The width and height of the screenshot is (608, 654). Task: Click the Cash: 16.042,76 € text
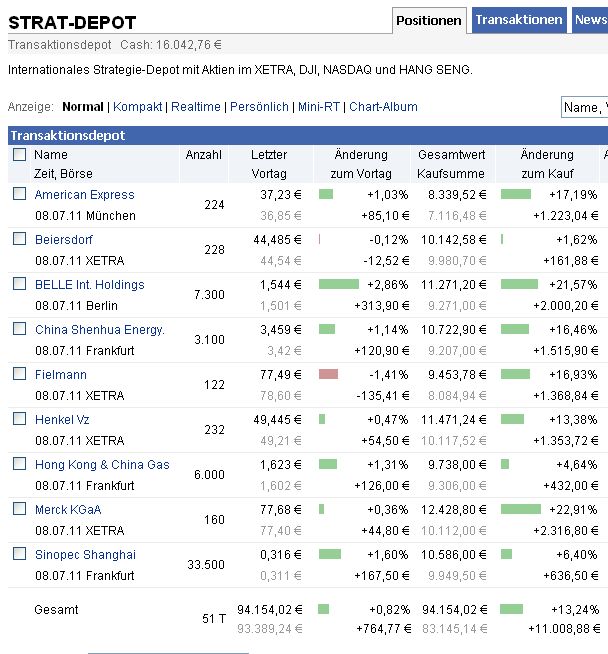[171, 45]
